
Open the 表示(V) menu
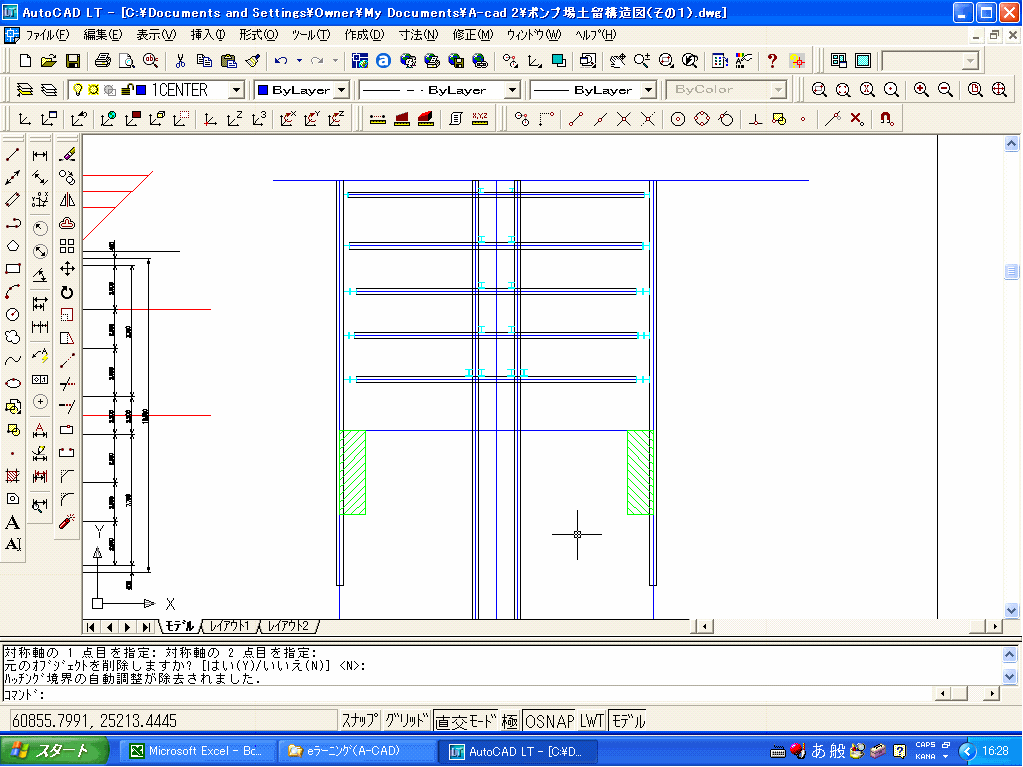click(156, 35)
